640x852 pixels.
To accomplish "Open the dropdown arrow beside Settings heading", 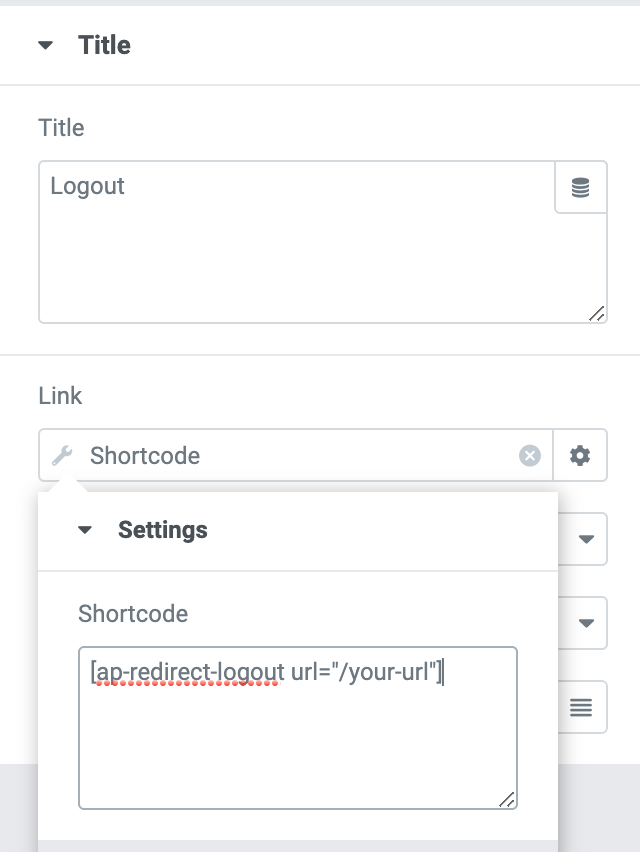I will [x=586, y=539].
